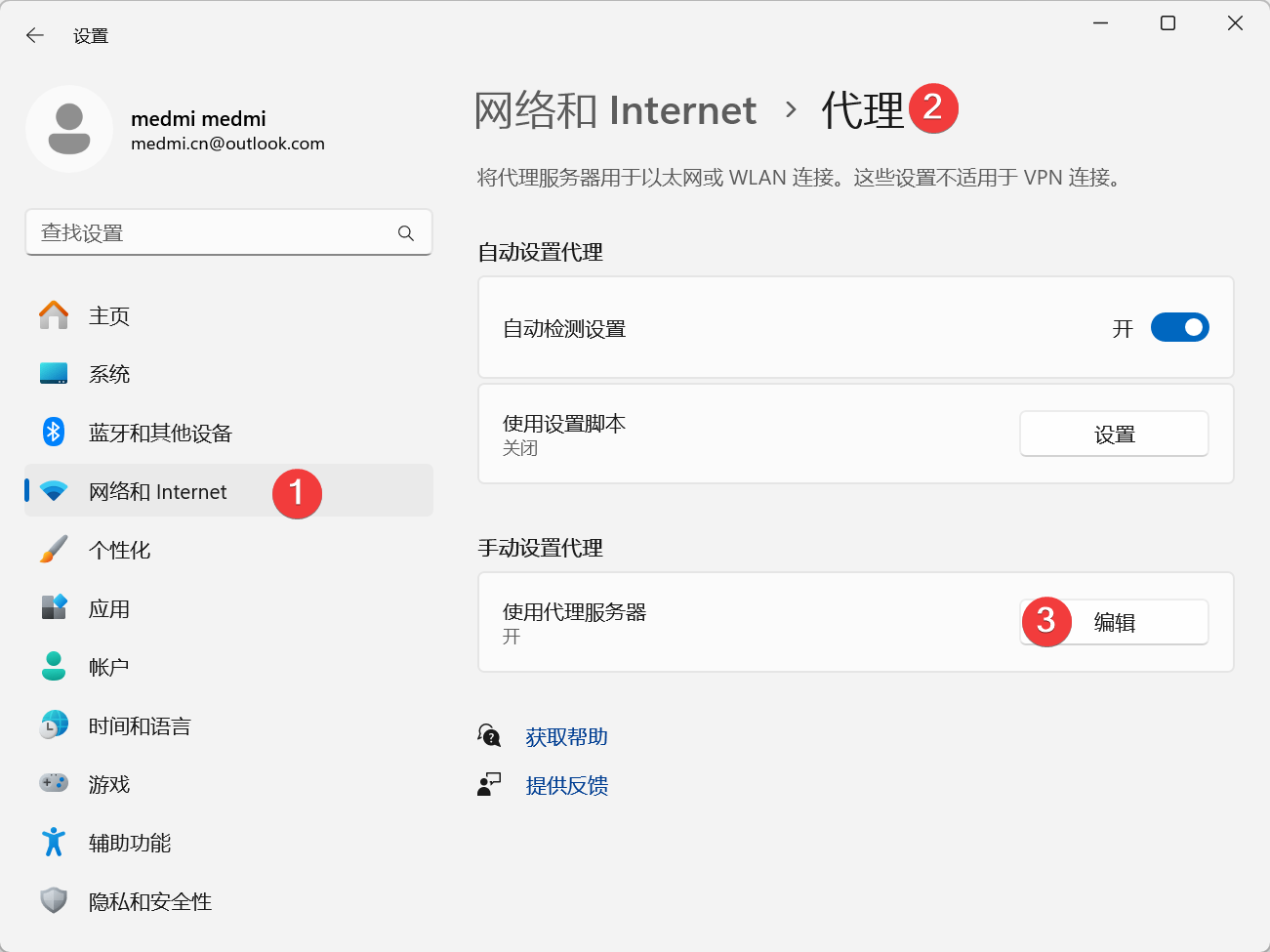
Task: Open the 应用 apps icon
Action: point(54,608)
